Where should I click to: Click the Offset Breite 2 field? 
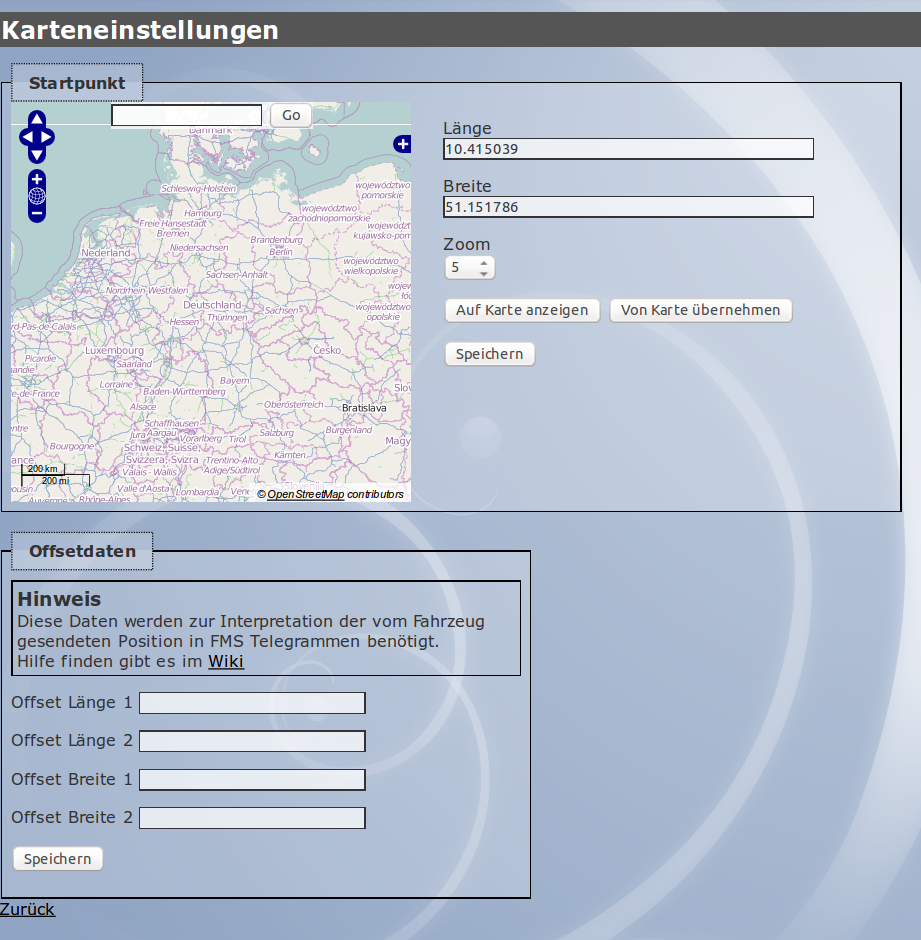click(252, 818)
